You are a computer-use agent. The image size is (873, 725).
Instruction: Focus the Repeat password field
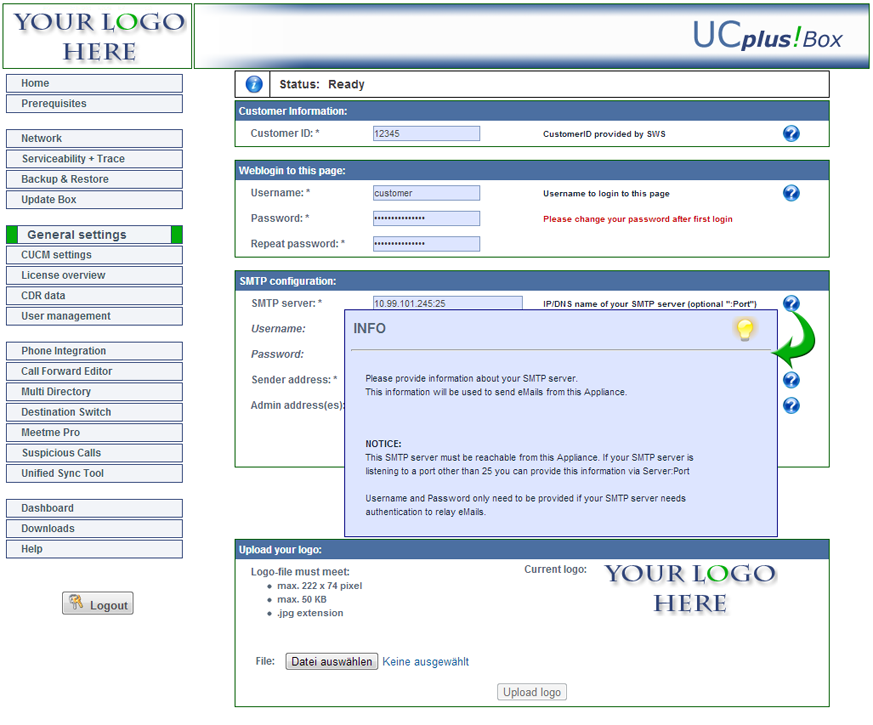426,244
